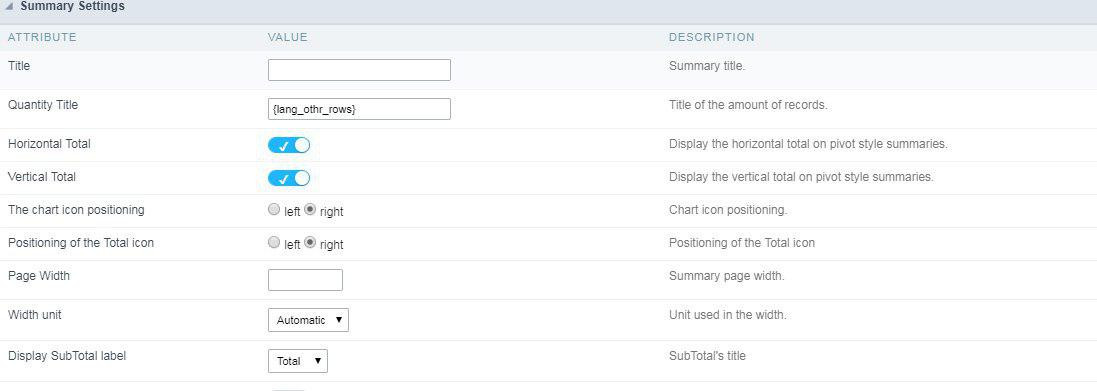The height and width of the screenshot is (391, 1097).
Task: Click the DESCRIPTION column header
Action: pos(712,37)
